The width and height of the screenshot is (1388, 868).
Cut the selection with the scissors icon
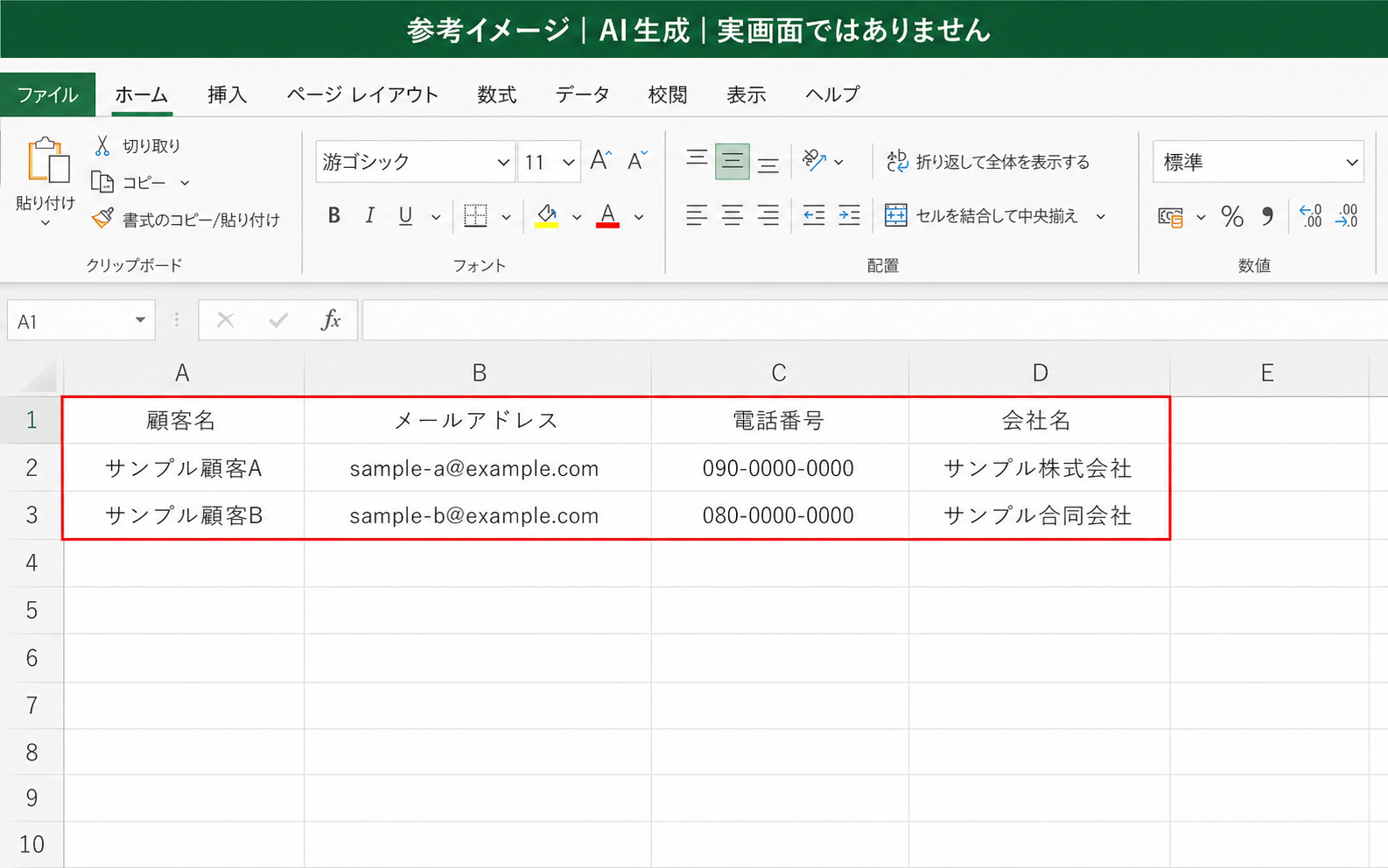[102, 145]
